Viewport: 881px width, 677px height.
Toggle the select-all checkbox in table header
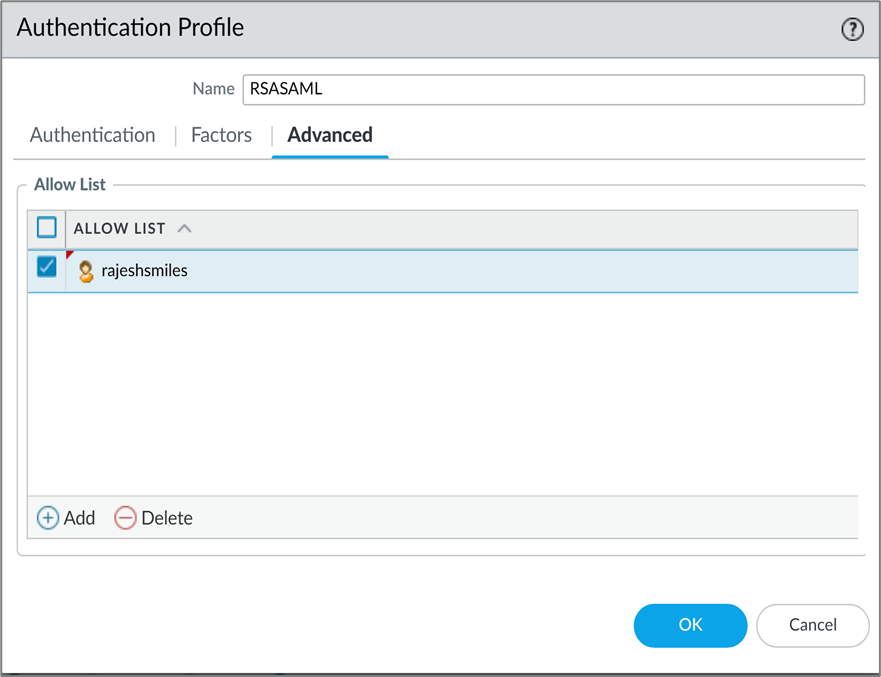coord(47,228)
